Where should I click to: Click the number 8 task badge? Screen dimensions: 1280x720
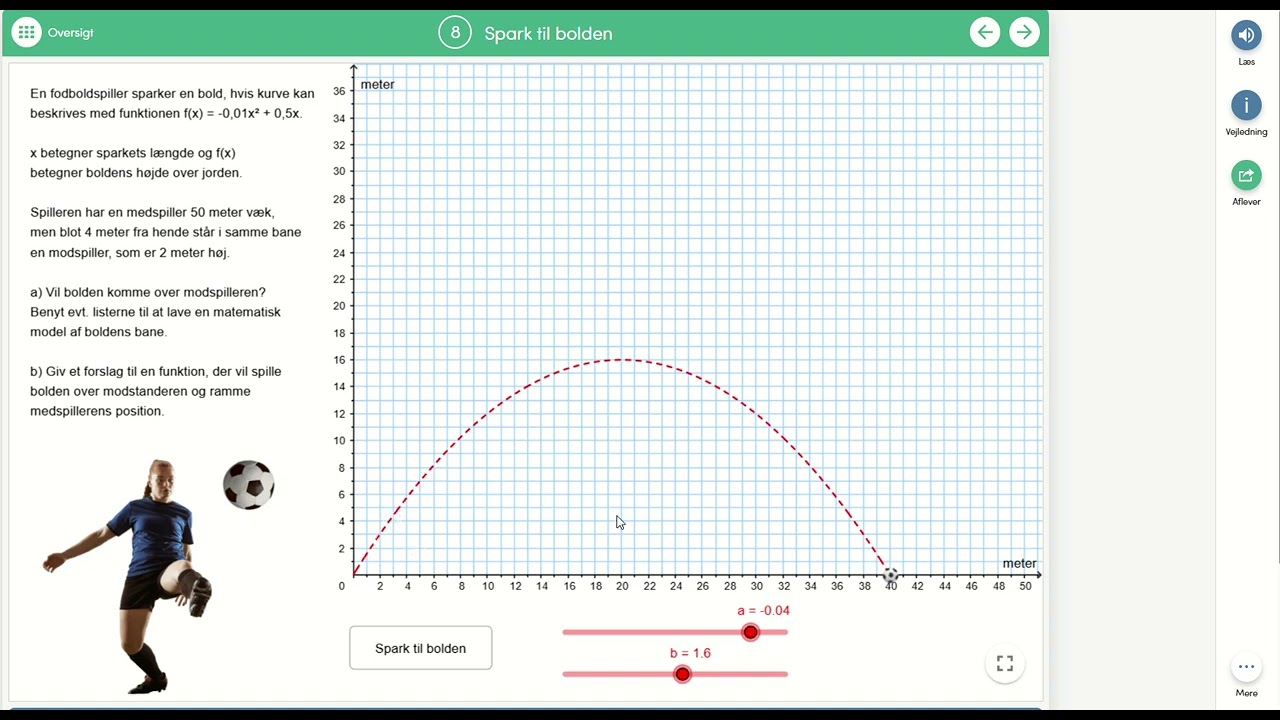click(455, 32)
